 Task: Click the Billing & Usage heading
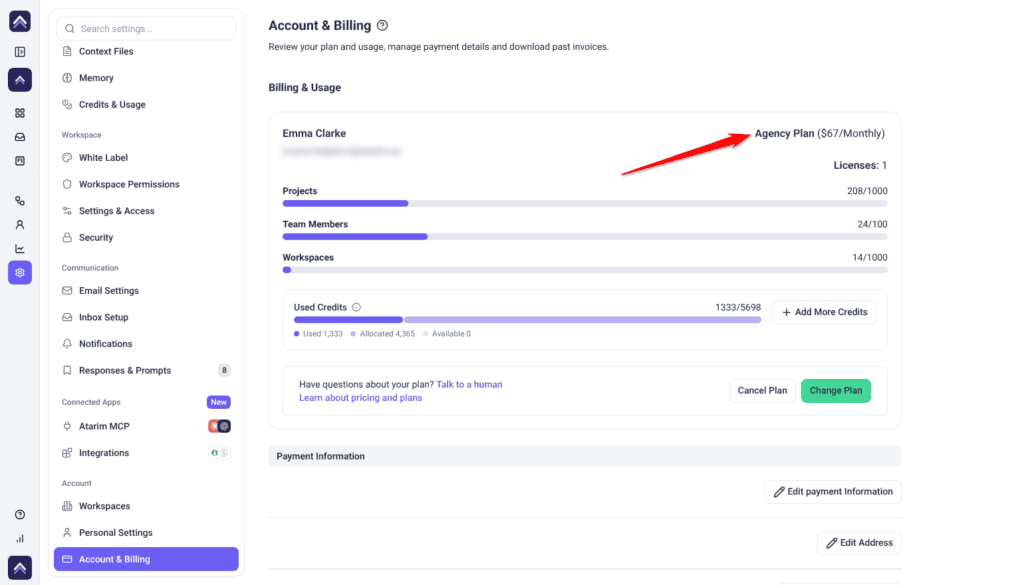tap(304, 87)
